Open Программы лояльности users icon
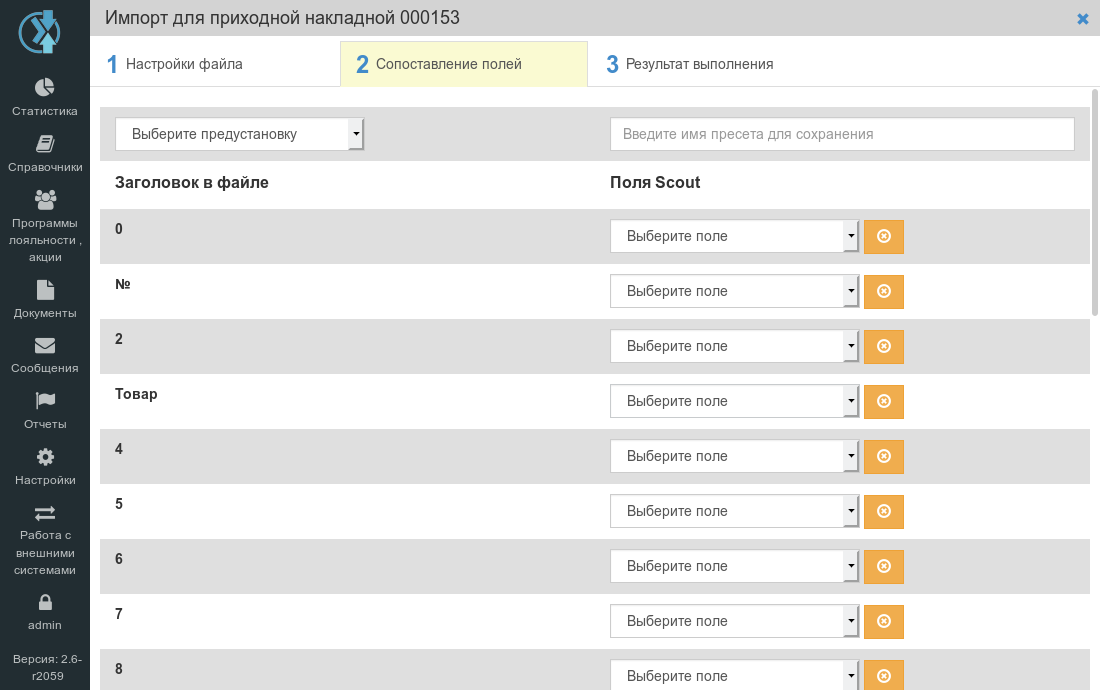The height and width of the screenshot is (690, 1100). coord(45,200)
